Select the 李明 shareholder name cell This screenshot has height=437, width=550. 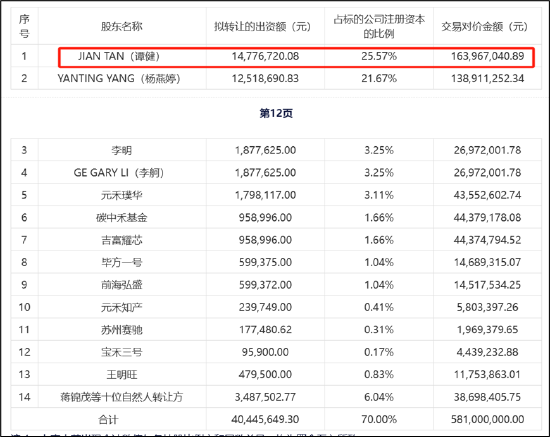[x=122, y=150]
